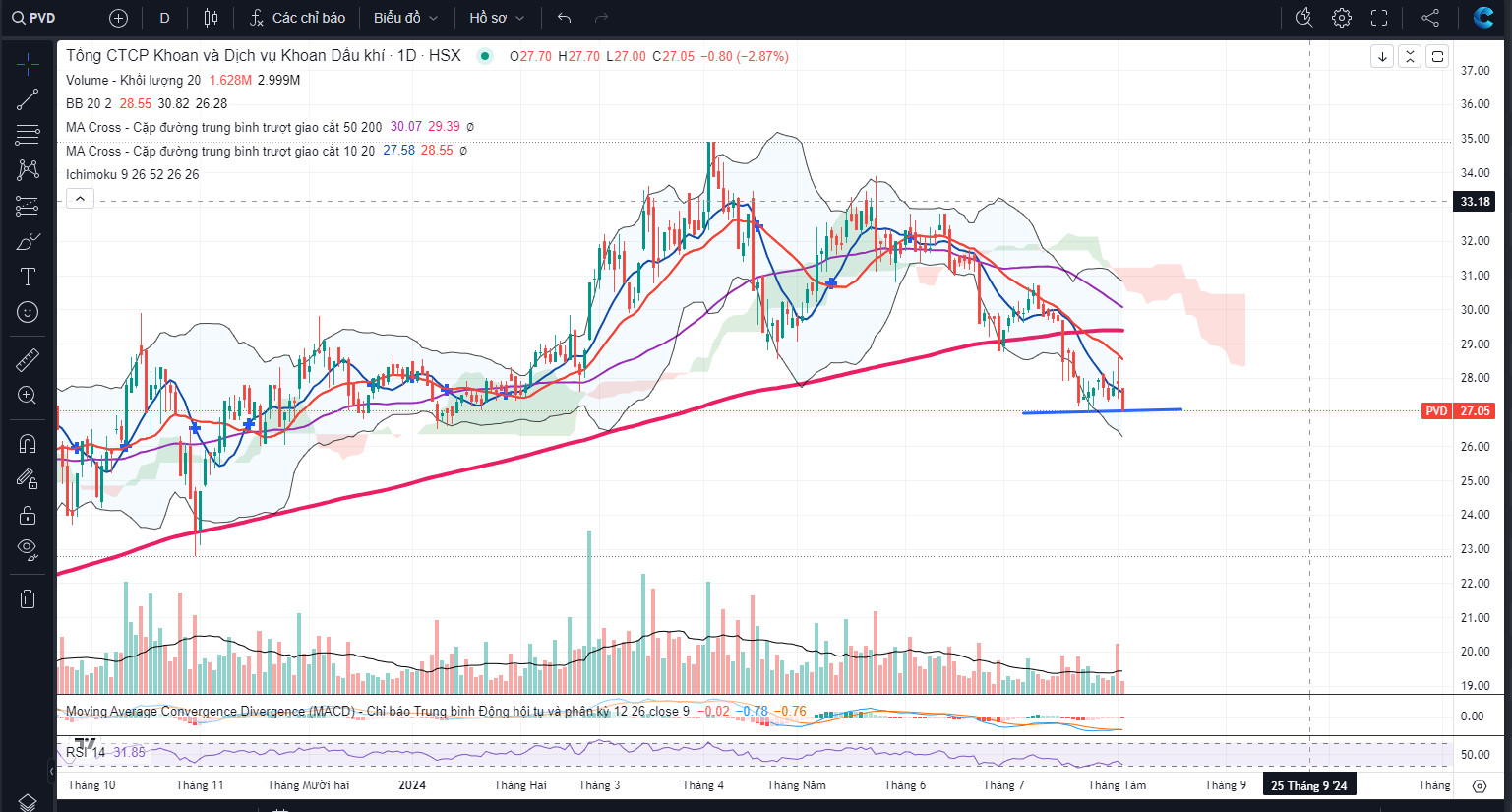Collapse the indicator legend arrow
1512x812 pixels.
click(80, 199)
